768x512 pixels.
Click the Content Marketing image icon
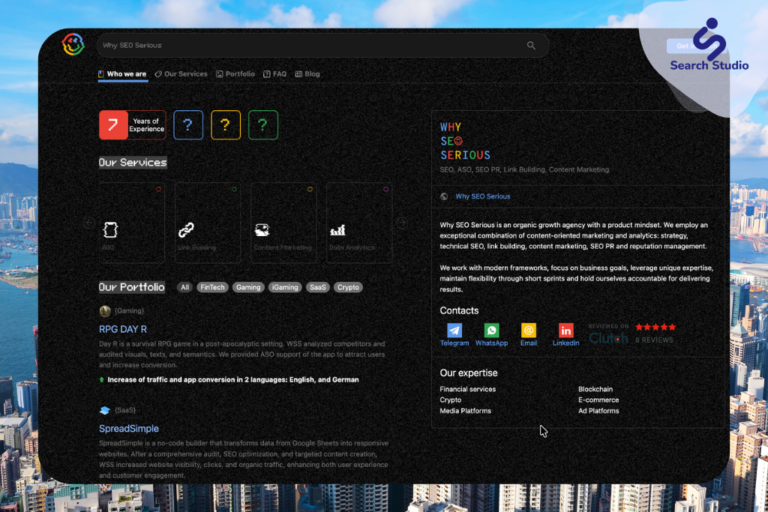(x=262, y=230)
